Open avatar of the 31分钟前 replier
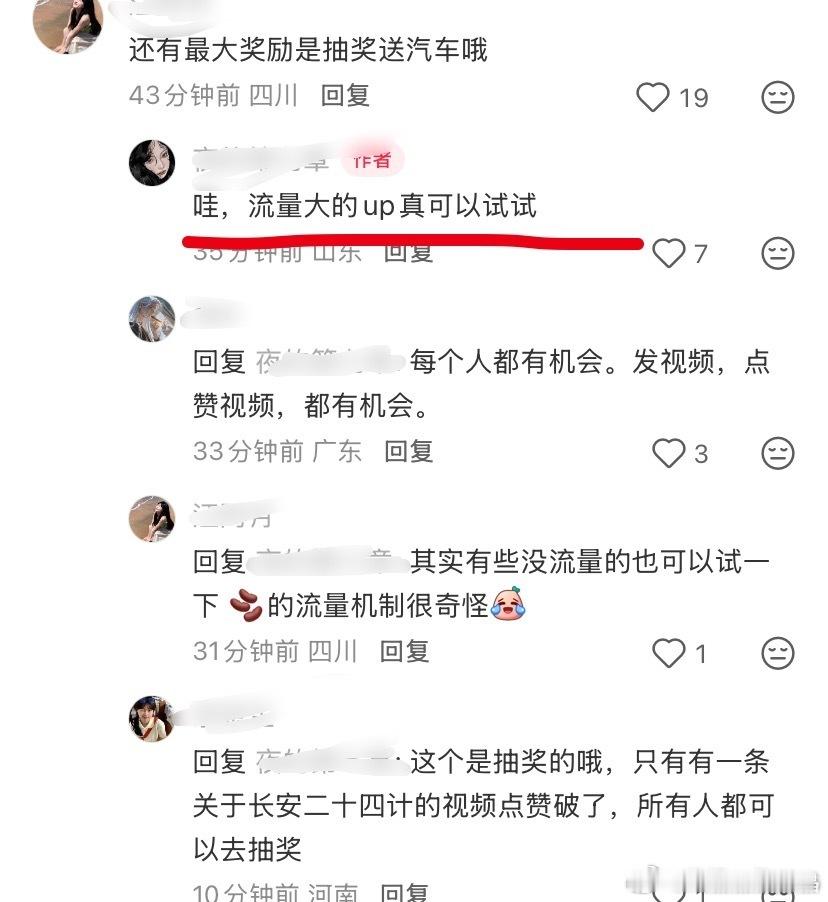This screenshot has height=902, width=828. [152, 518]
